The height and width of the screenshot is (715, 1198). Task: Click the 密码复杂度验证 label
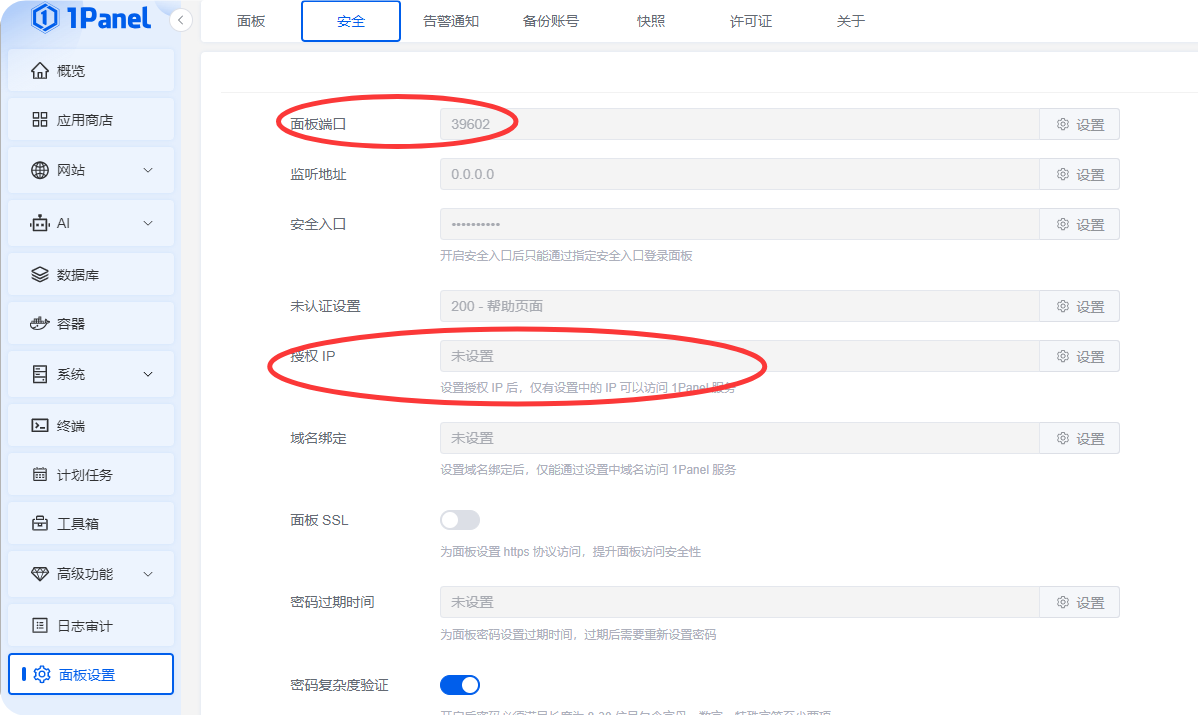[339, 685]
